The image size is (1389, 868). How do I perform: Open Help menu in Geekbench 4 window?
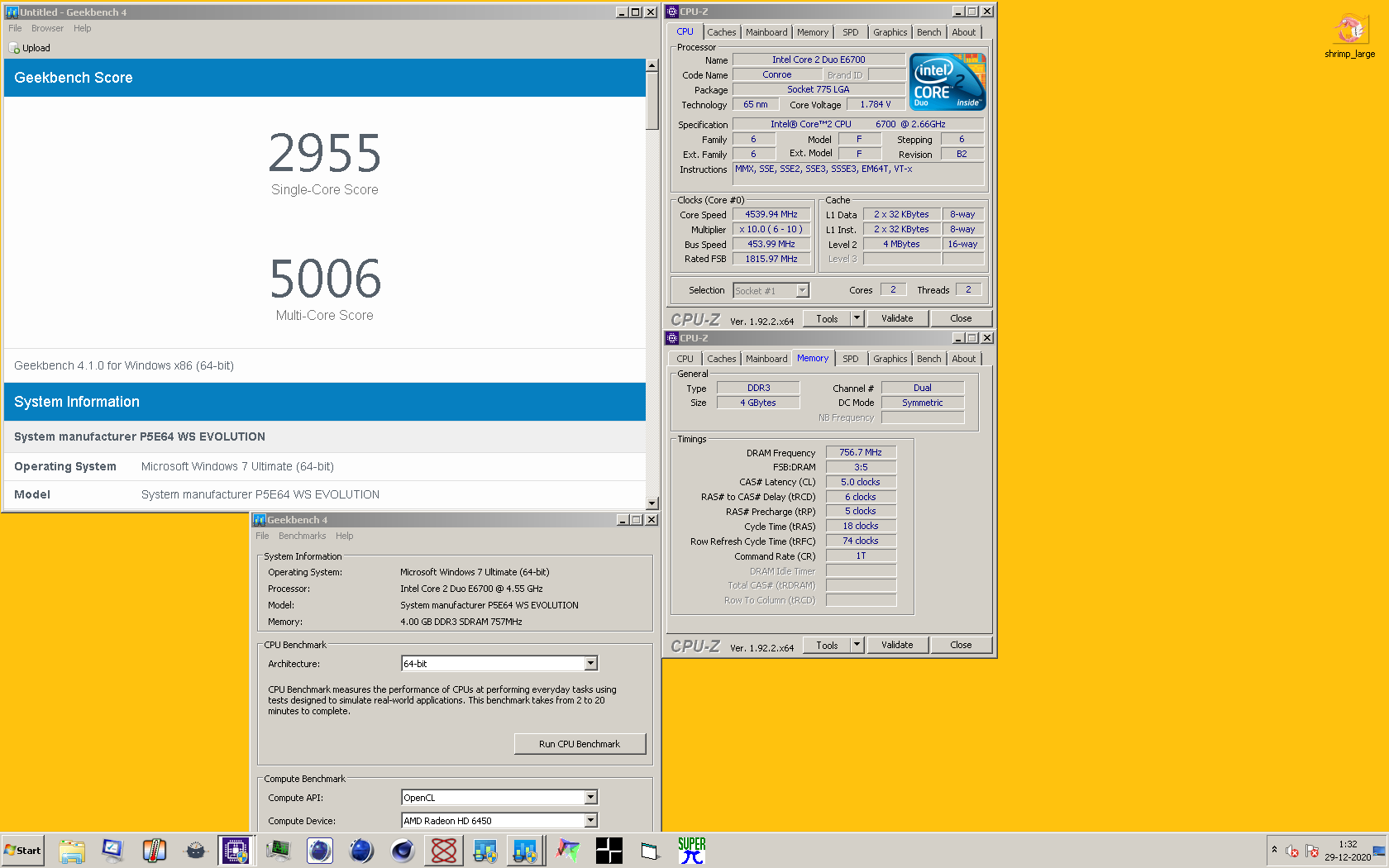click(x=344, y=536)
